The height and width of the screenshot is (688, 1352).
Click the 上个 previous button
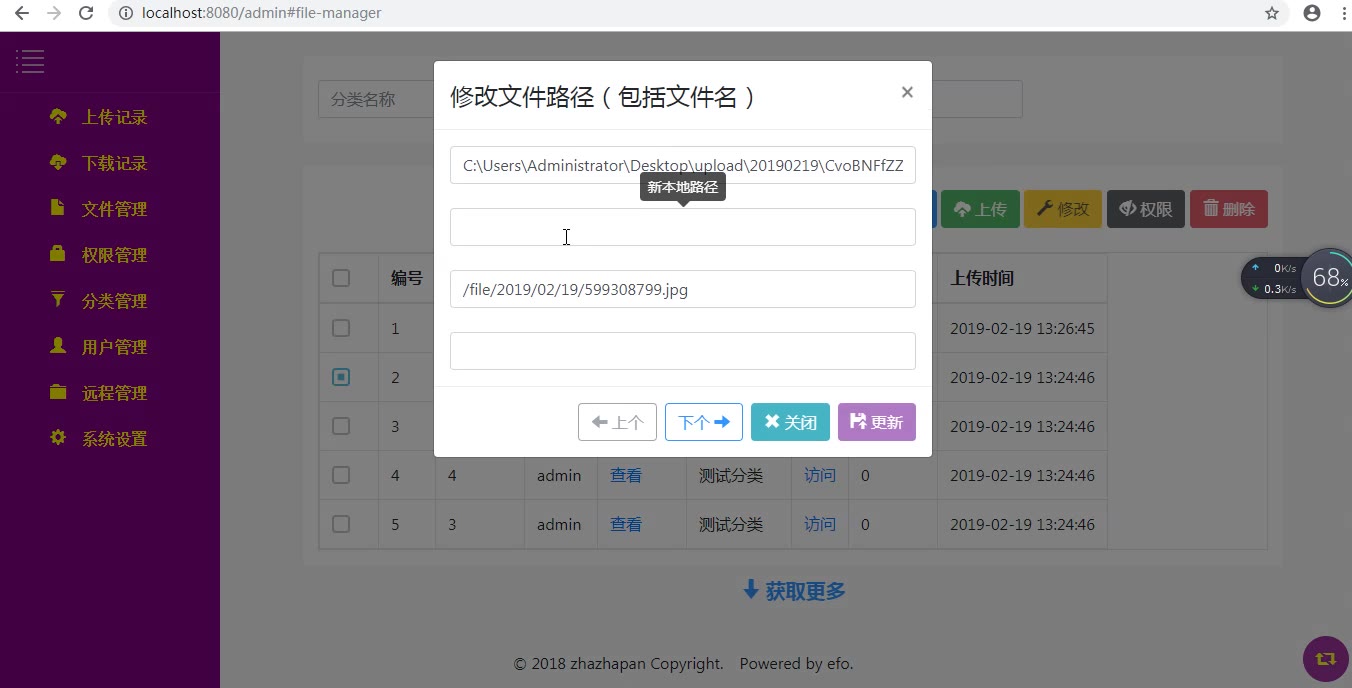(617, 422)
